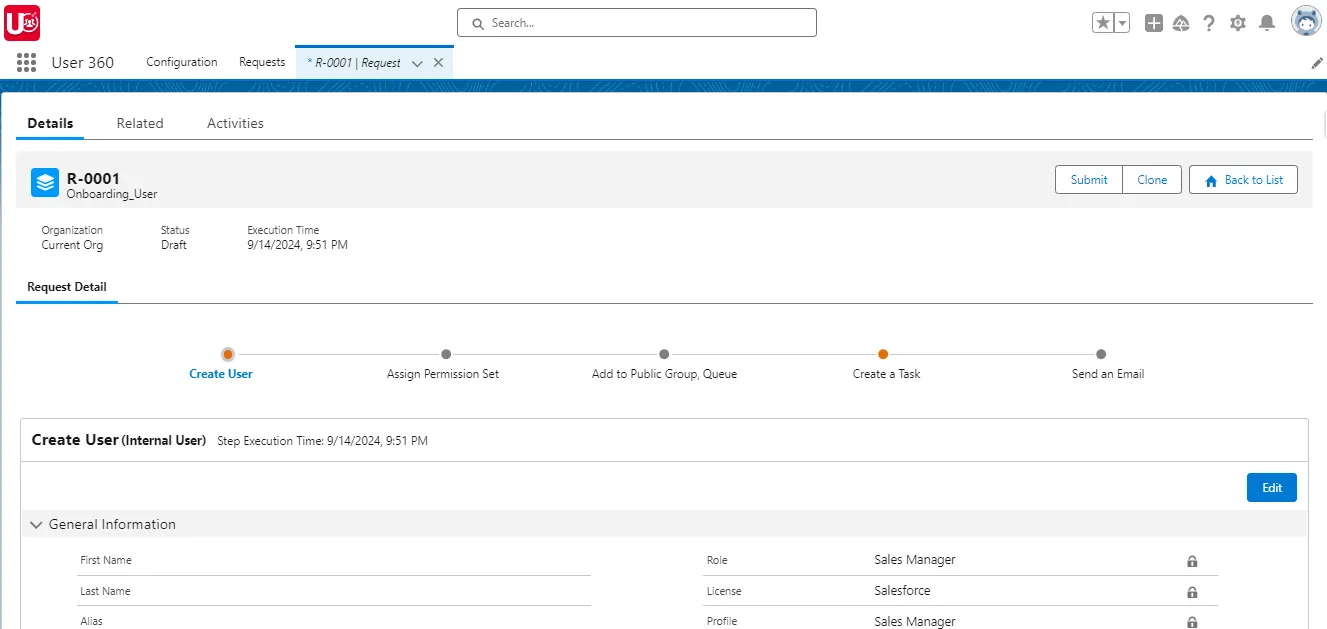Click the global Search field
1327x629 pixels.
636,22
